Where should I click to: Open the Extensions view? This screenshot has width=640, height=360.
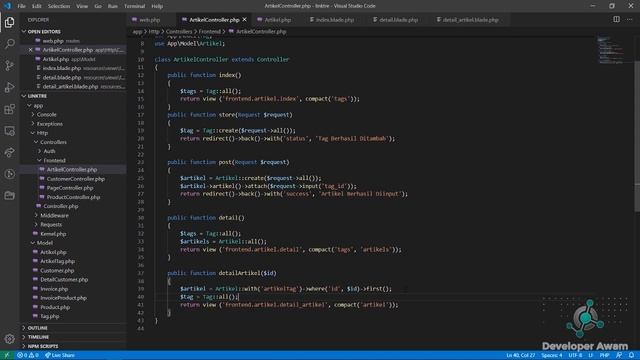[x=9, y=109]
